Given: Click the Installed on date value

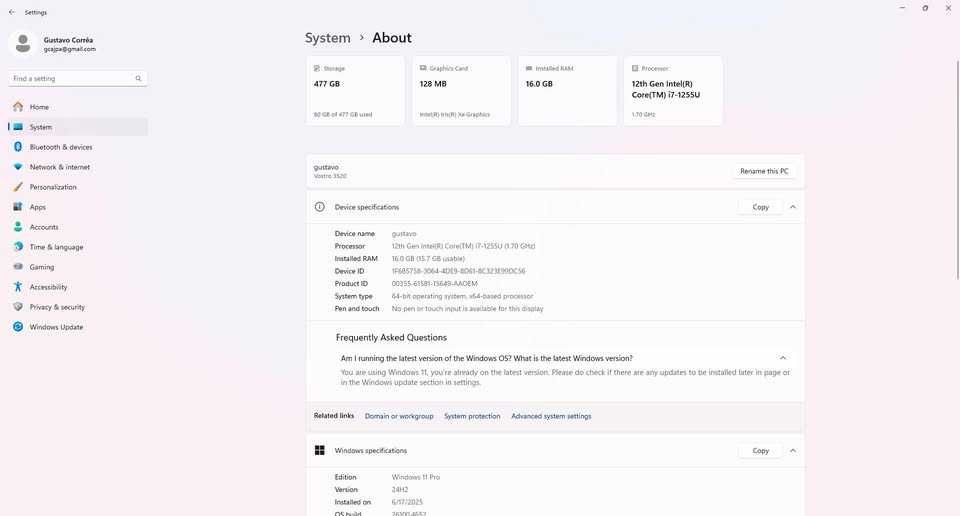Looking at the screenshot, I should [x=406, y=502].
